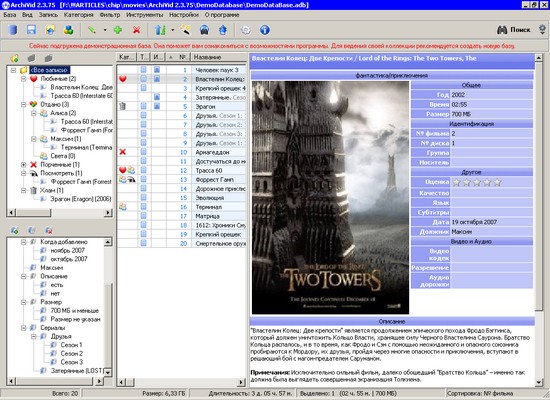Click the image icon in Человек паук 3 row
This screenshot has height=400, width=550.
coord(157,70)
